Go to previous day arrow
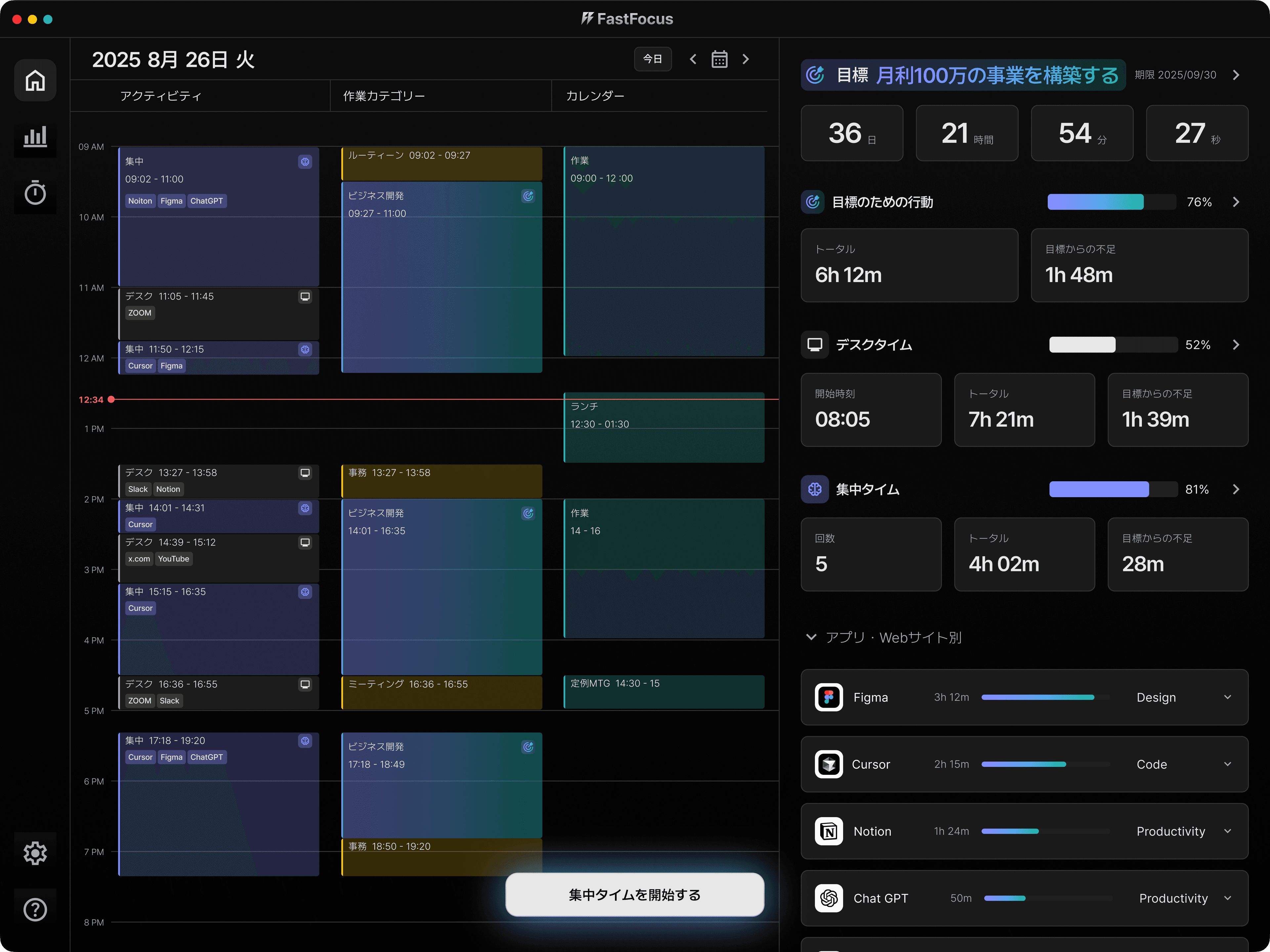Screen dimensions: 1270x952 [693, 59]
